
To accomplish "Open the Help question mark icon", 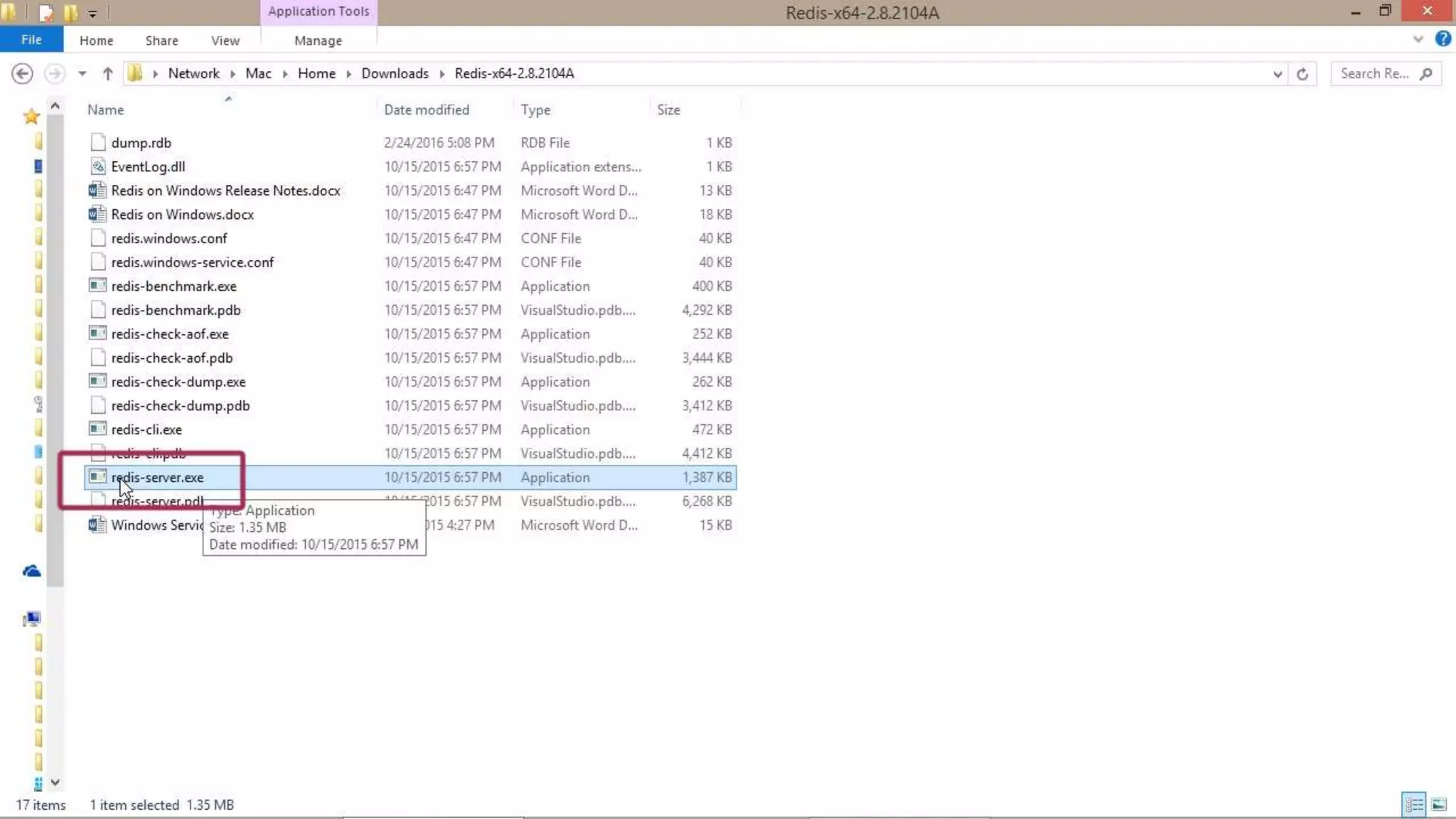I will 1442,39.
